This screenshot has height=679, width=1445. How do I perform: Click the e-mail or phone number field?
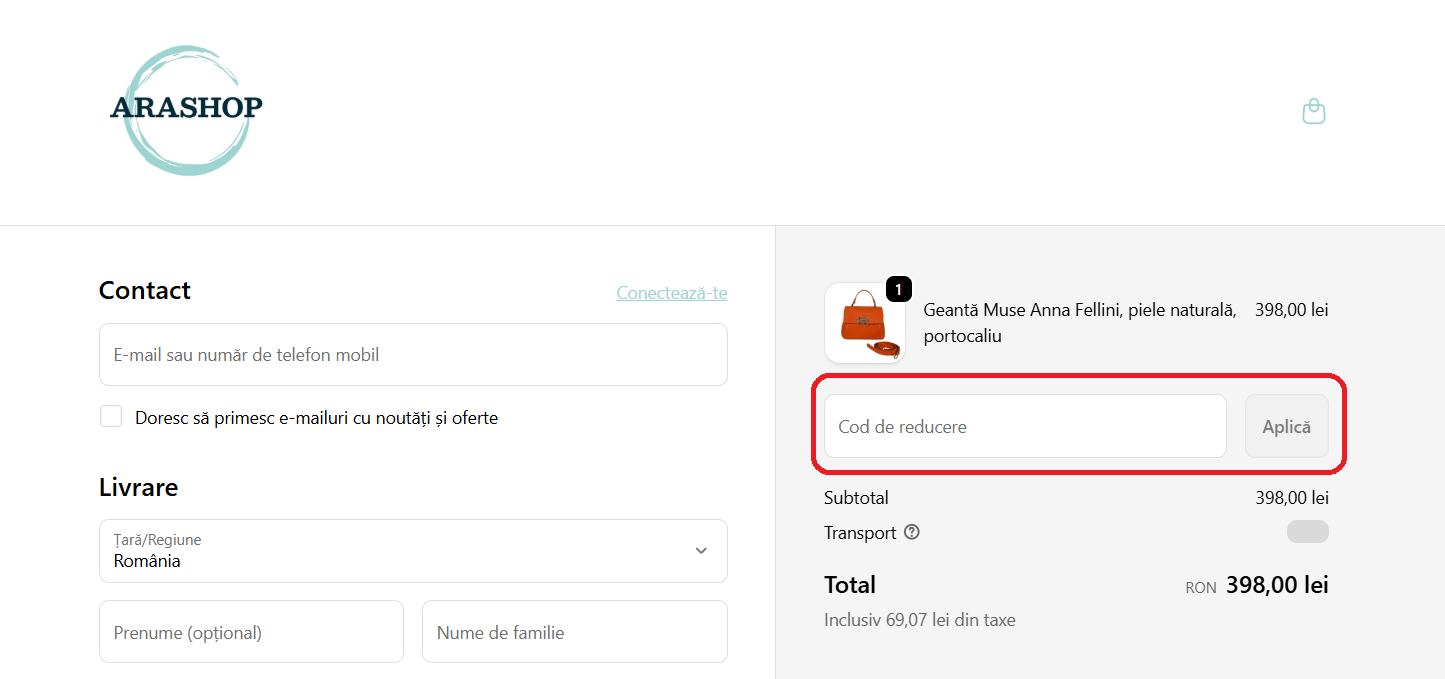[413, 354]
